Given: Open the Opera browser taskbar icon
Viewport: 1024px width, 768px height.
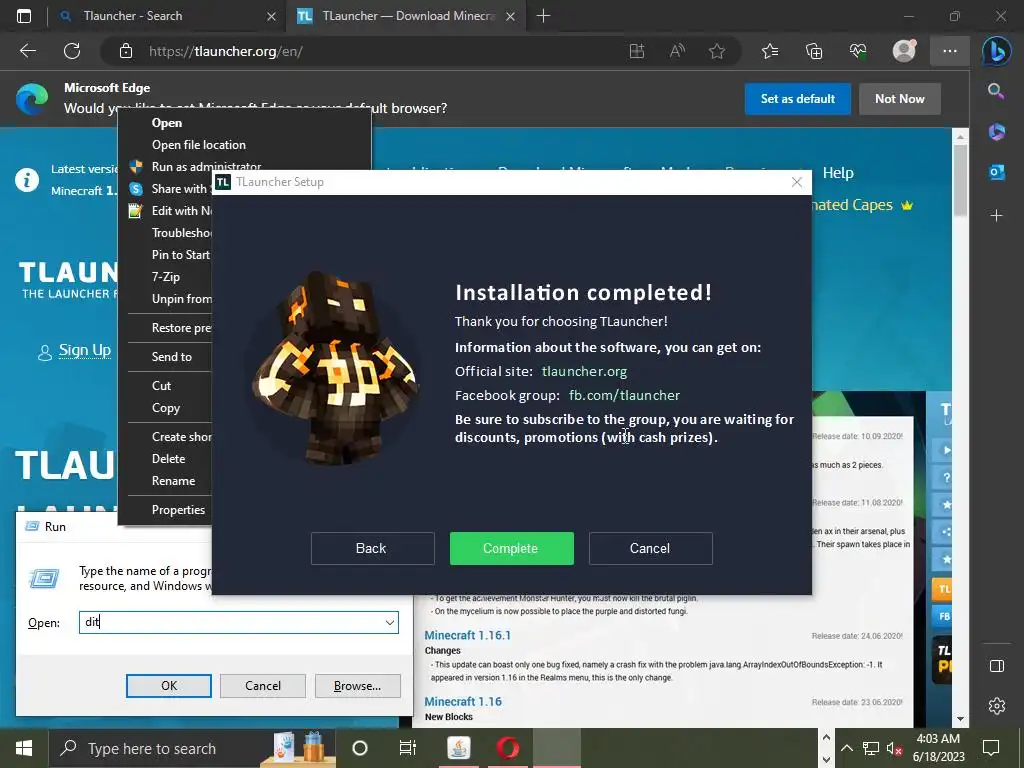Looking at the screenshot, I should click(507, 748).
